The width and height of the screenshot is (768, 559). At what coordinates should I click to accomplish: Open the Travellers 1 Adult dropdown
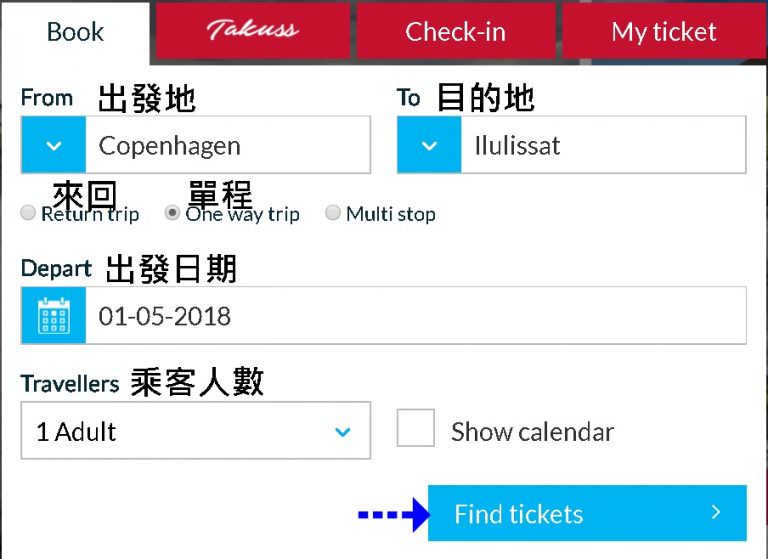click(x=195, y=431)
